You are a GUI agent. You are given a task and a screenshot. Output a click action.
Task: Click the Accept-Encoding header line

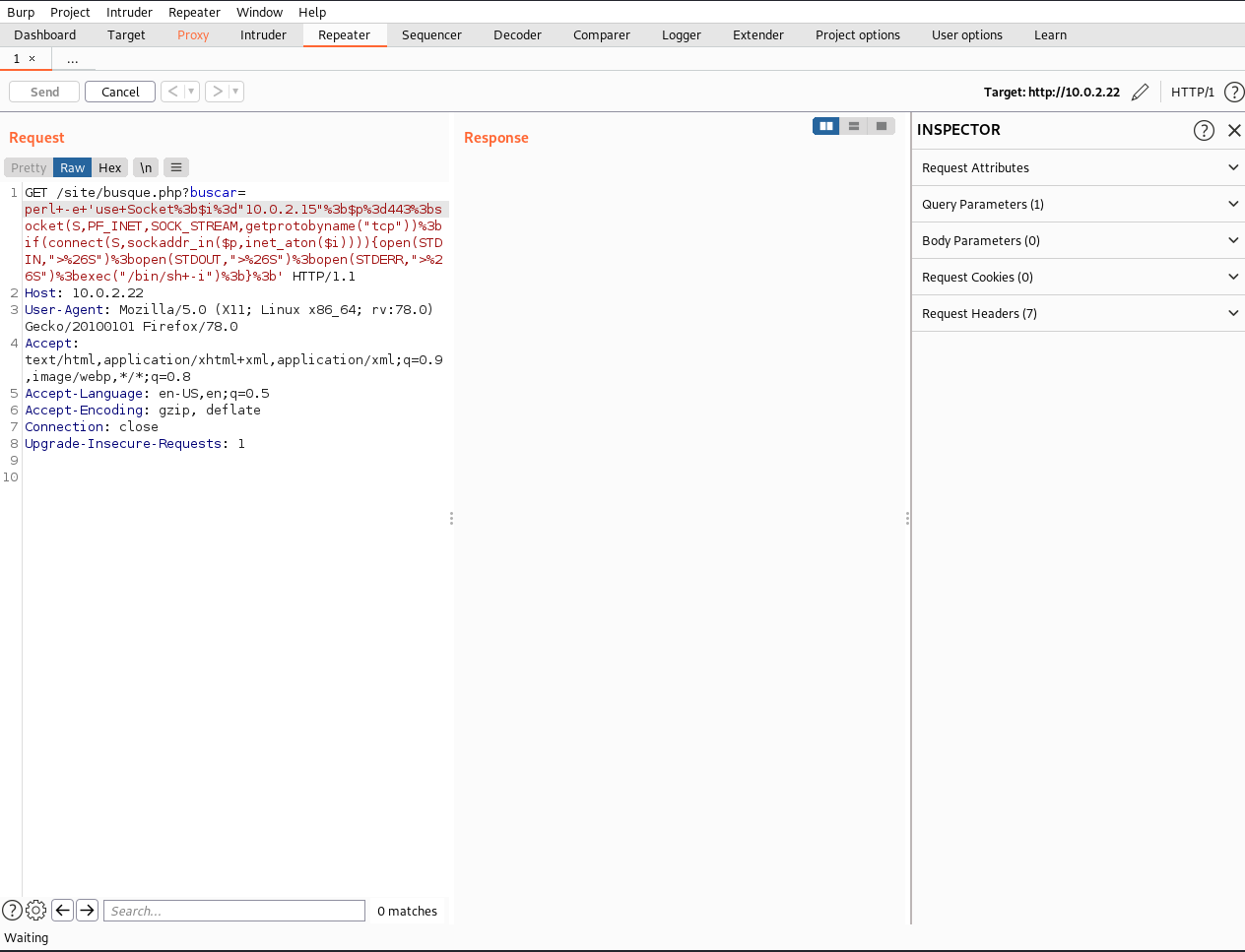click(x=143, y=410)
